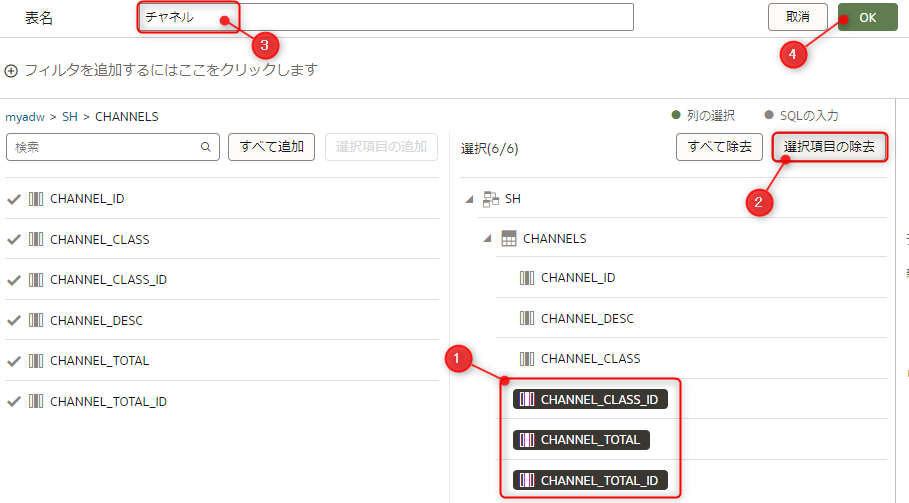Click the 選択項目の除去 button
The image size is (909, 503).
coord(829,147)
